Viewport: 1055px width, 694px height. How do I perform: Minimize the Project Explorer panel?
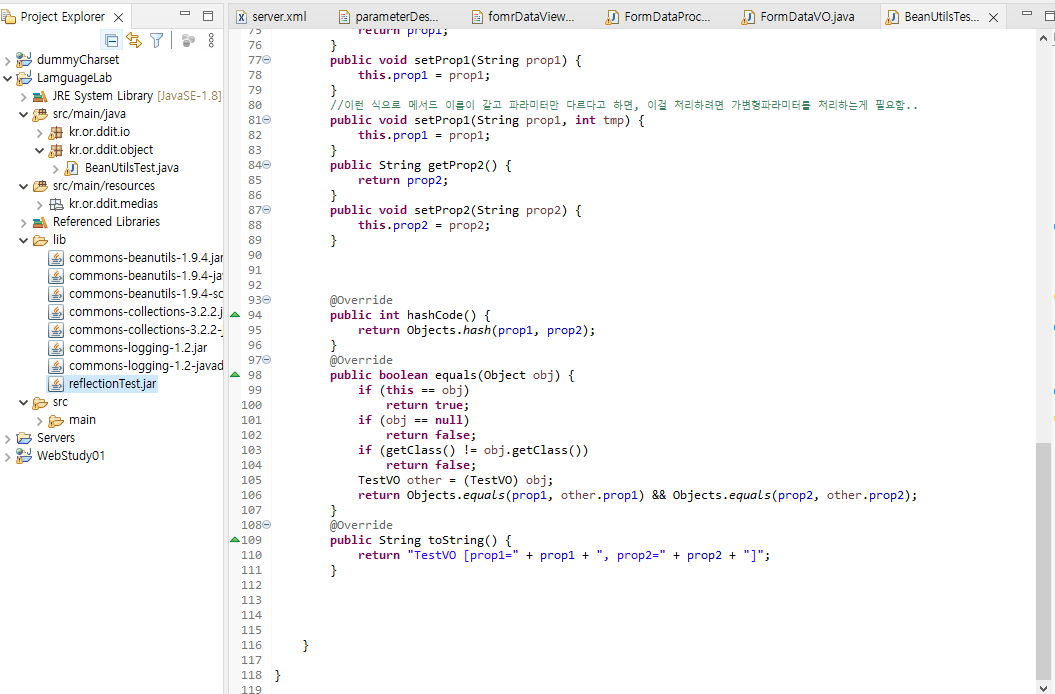(x=185, y=14)
